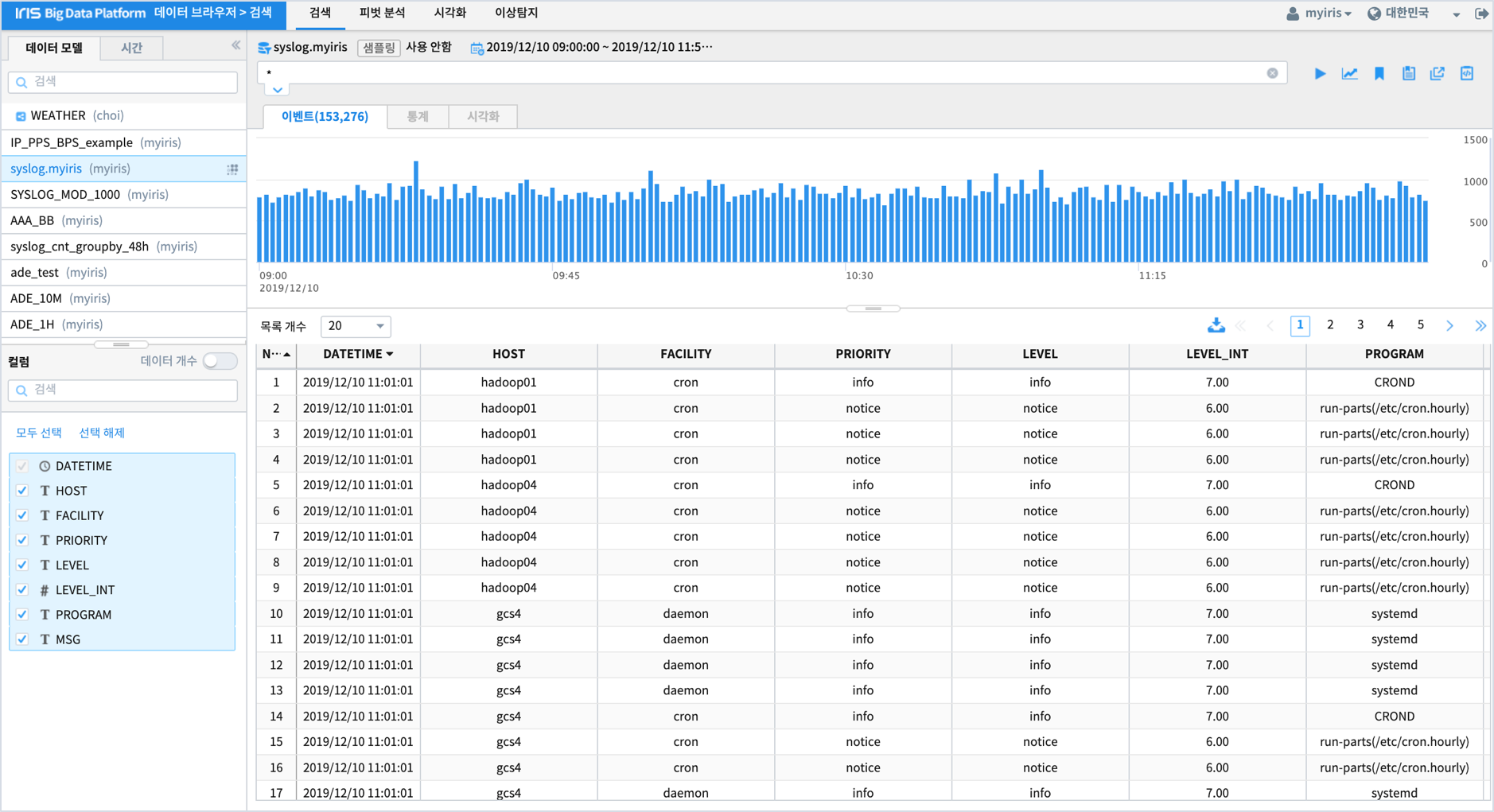Uncheck the LEVEL_INT column checkbox
Image resolution: width=1494 pixels, height=812 pixels.
22,589
